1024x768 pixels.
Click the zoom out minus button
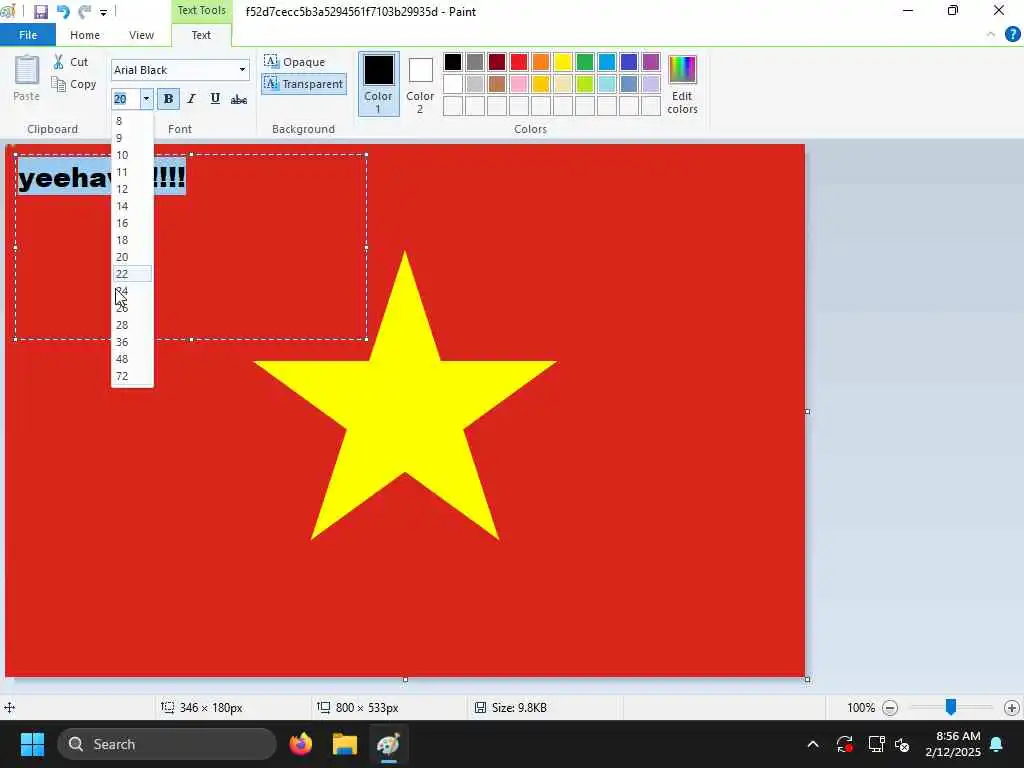[x=889, y=707]
